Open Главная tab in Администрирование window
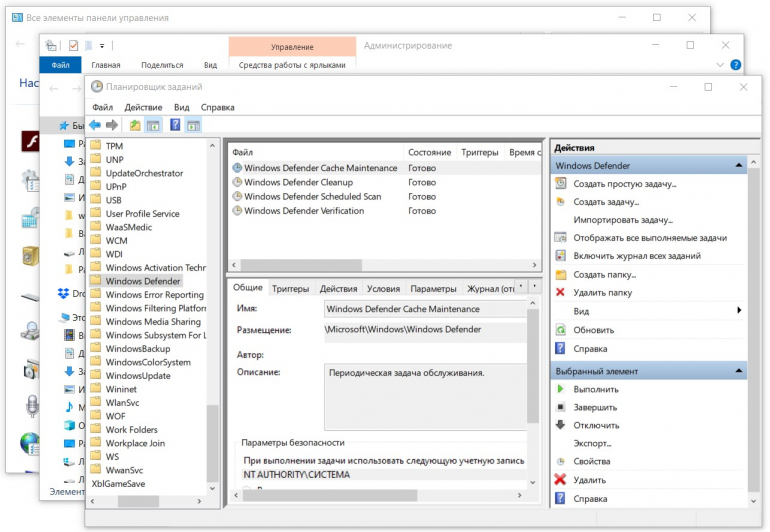This screenshot has width=770, height=532. click(x=106, y=65)
